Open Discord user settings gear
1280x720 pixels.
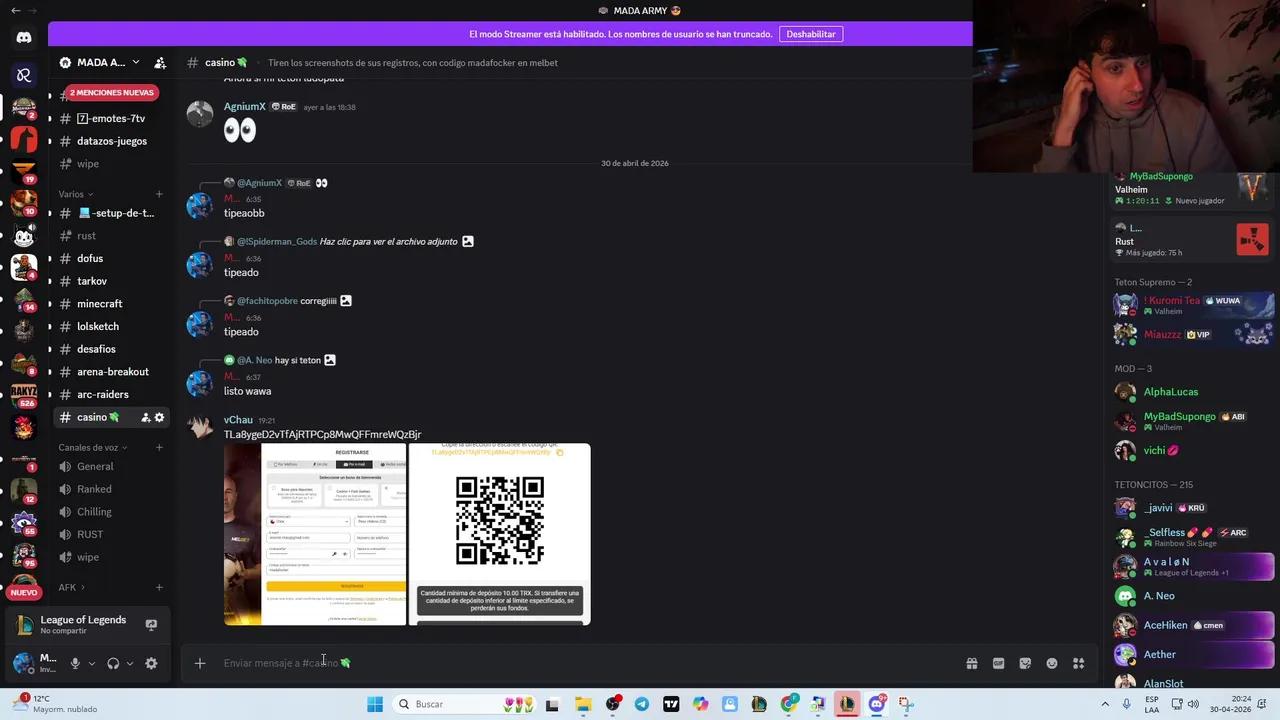click(151, 663)
